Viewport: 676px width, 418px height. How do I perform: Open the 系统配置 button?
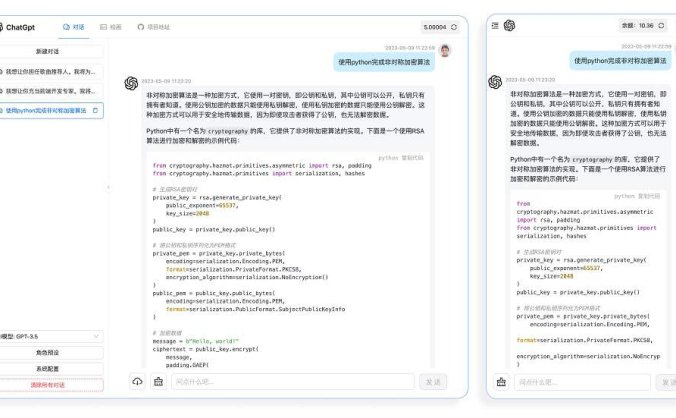(51, 369)
